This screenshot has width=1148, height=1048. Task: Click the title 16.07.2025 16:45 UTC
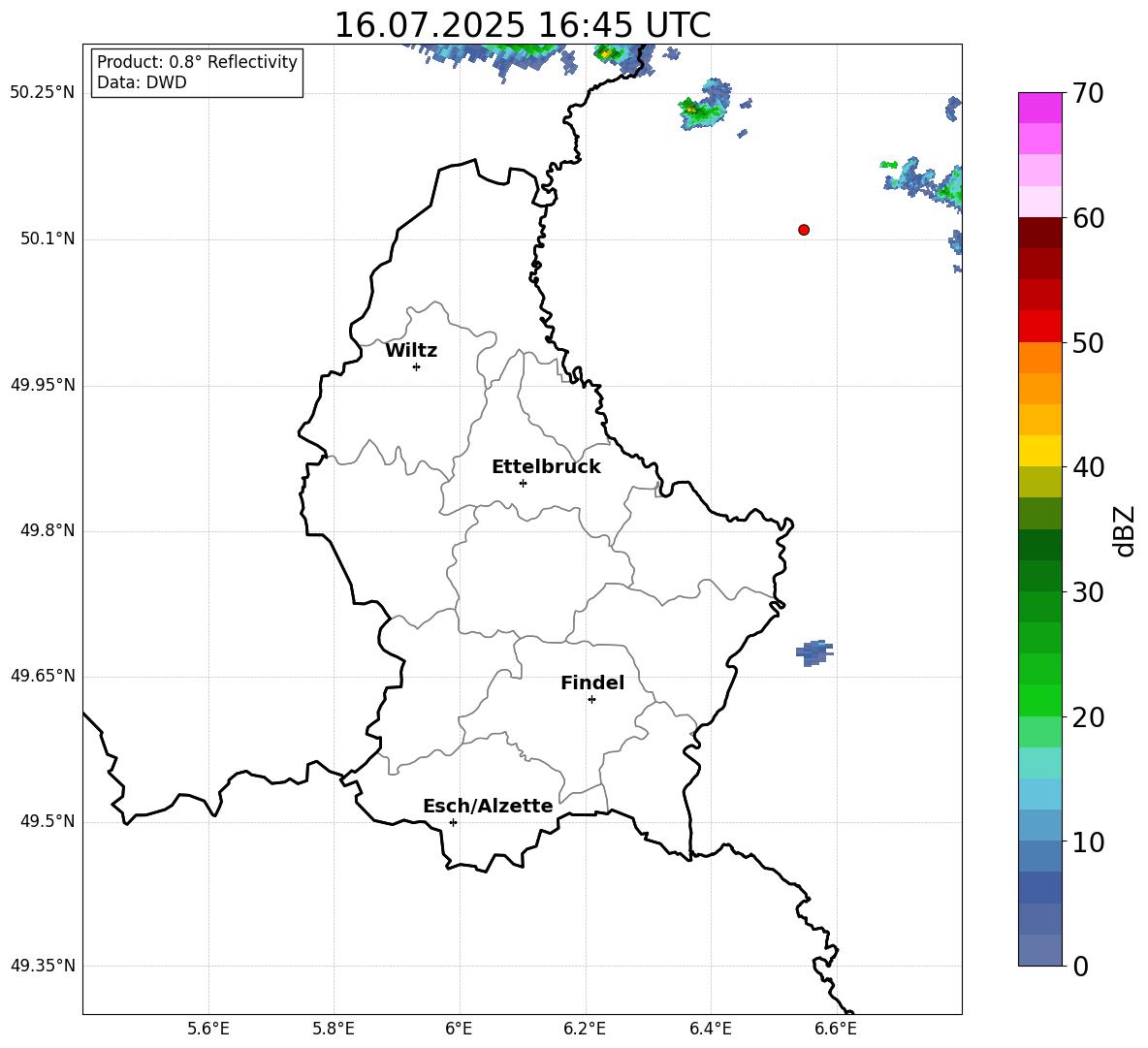[523, 25]
